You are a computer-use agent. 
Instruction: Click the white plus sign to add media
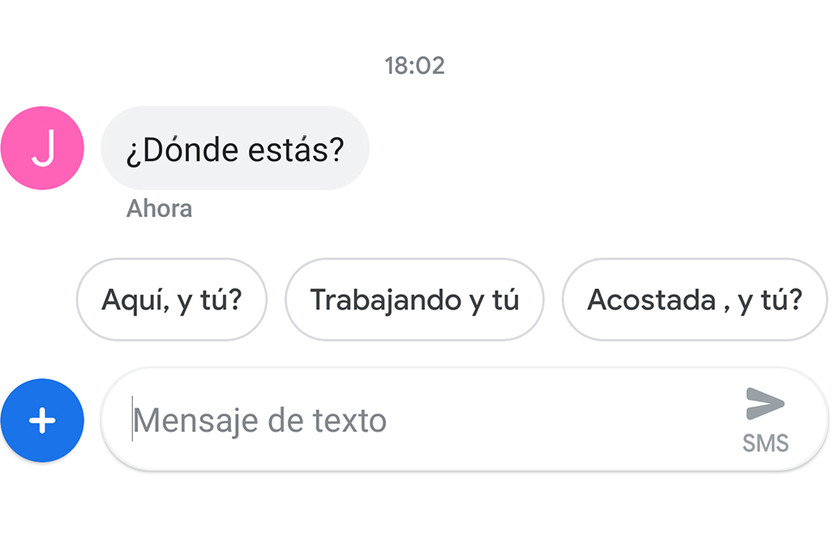42,421
